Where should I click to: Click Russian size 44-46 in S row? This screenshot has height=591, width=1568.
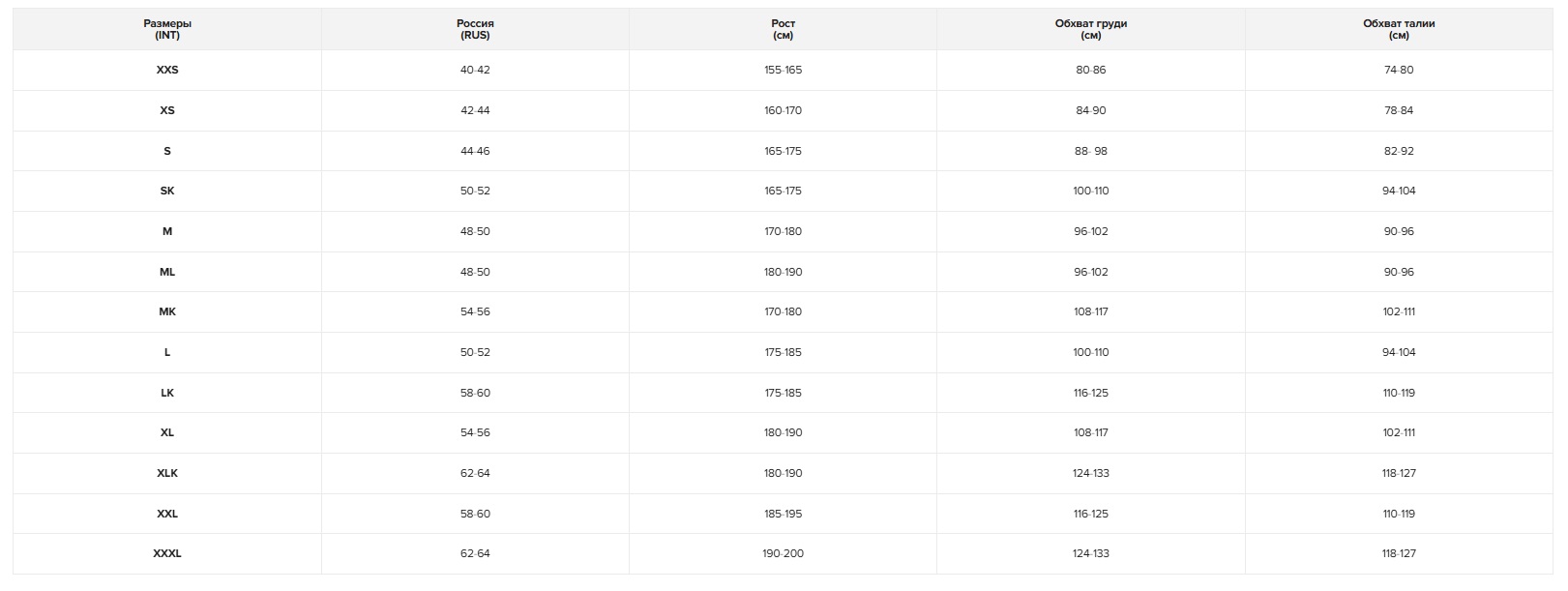[x=475, y=151]
